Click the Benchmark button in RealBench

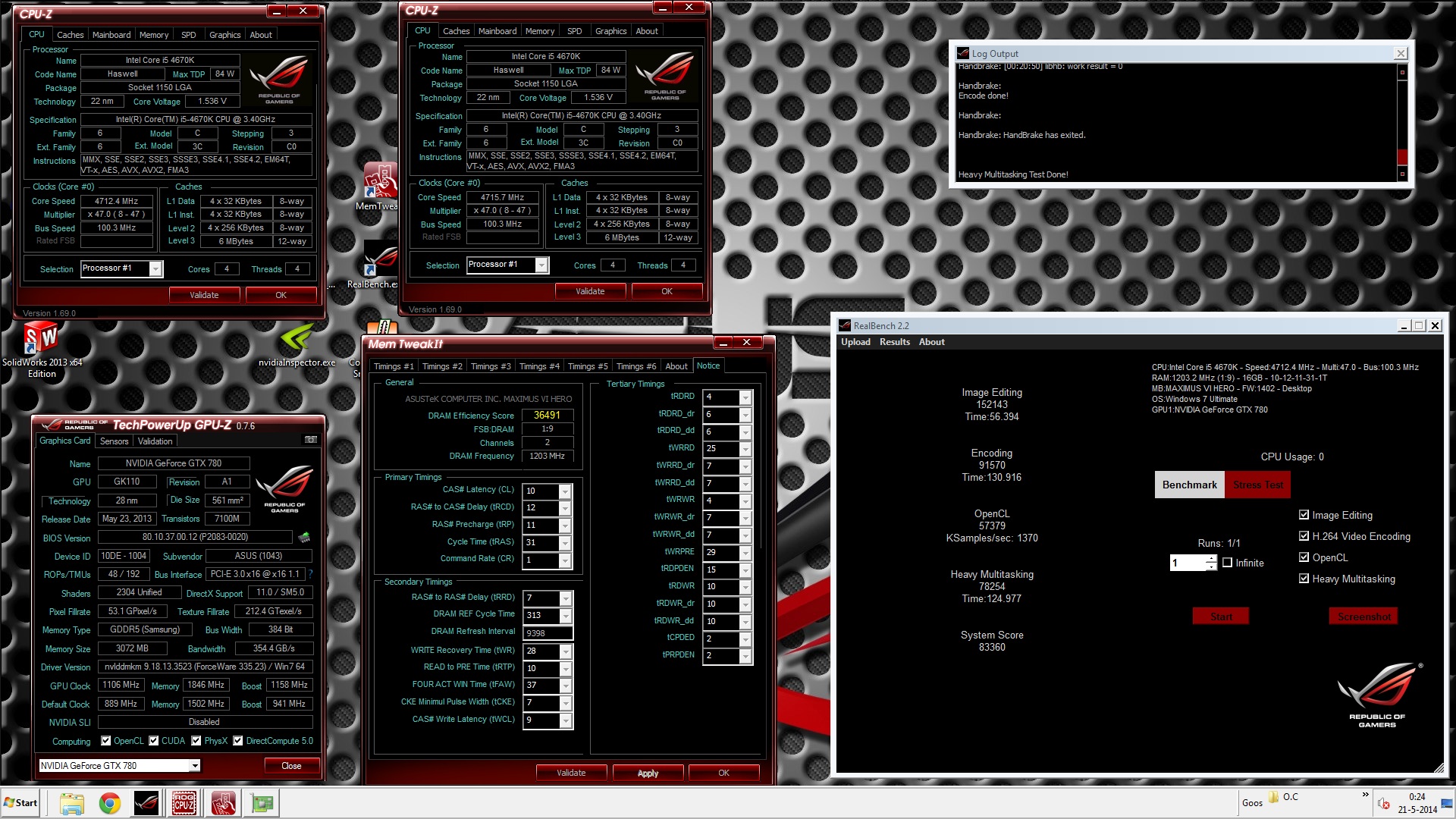(x=1189, y=485)
